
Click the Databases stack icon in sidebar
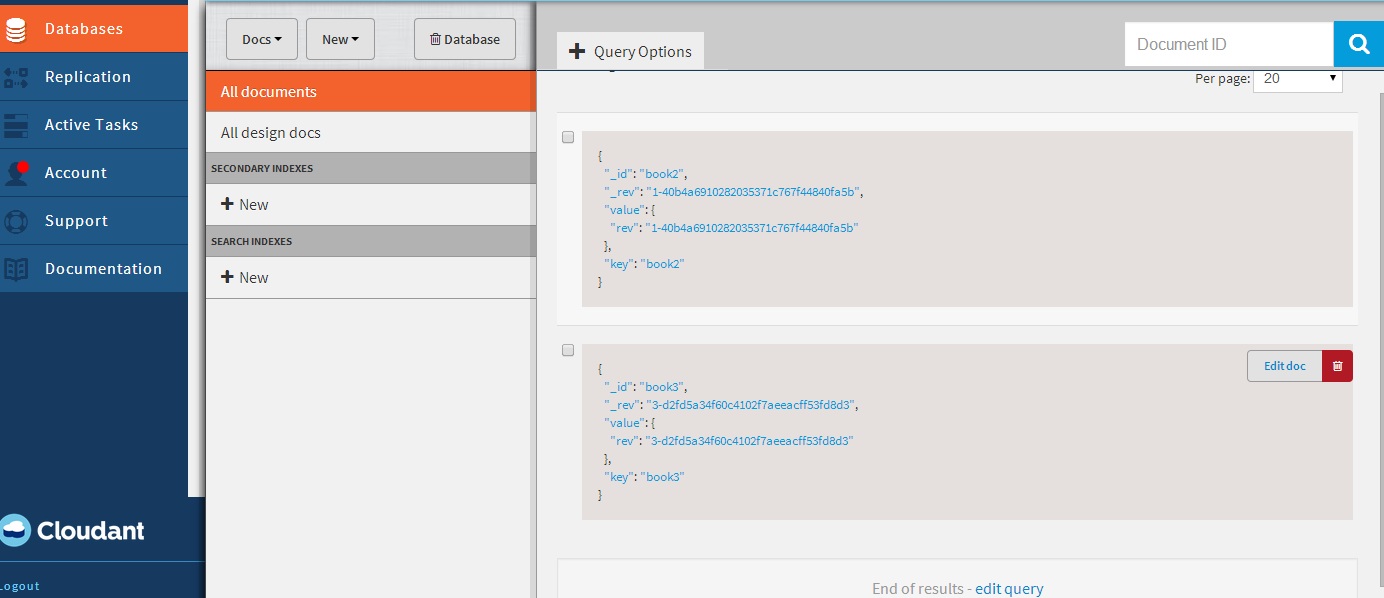point(16,29)
